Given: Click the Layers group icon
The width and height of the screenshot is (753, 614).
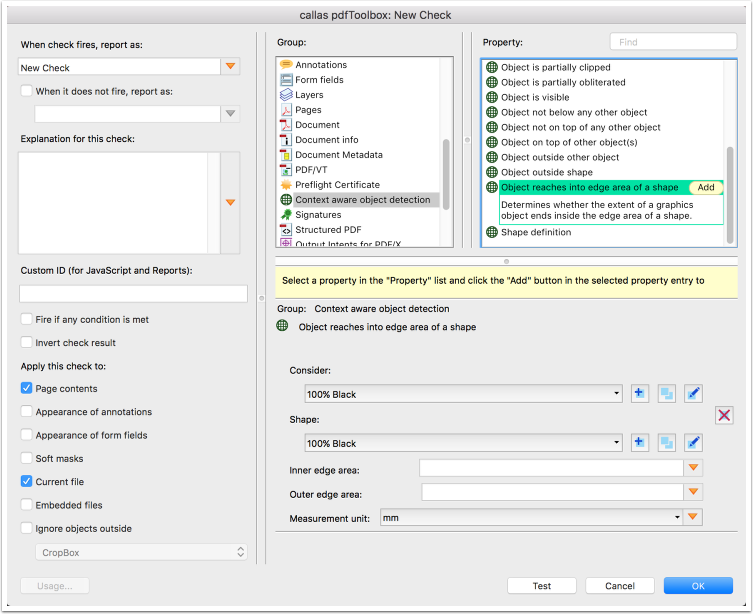Looking at the screenshot, I should [x=286, y=95].
